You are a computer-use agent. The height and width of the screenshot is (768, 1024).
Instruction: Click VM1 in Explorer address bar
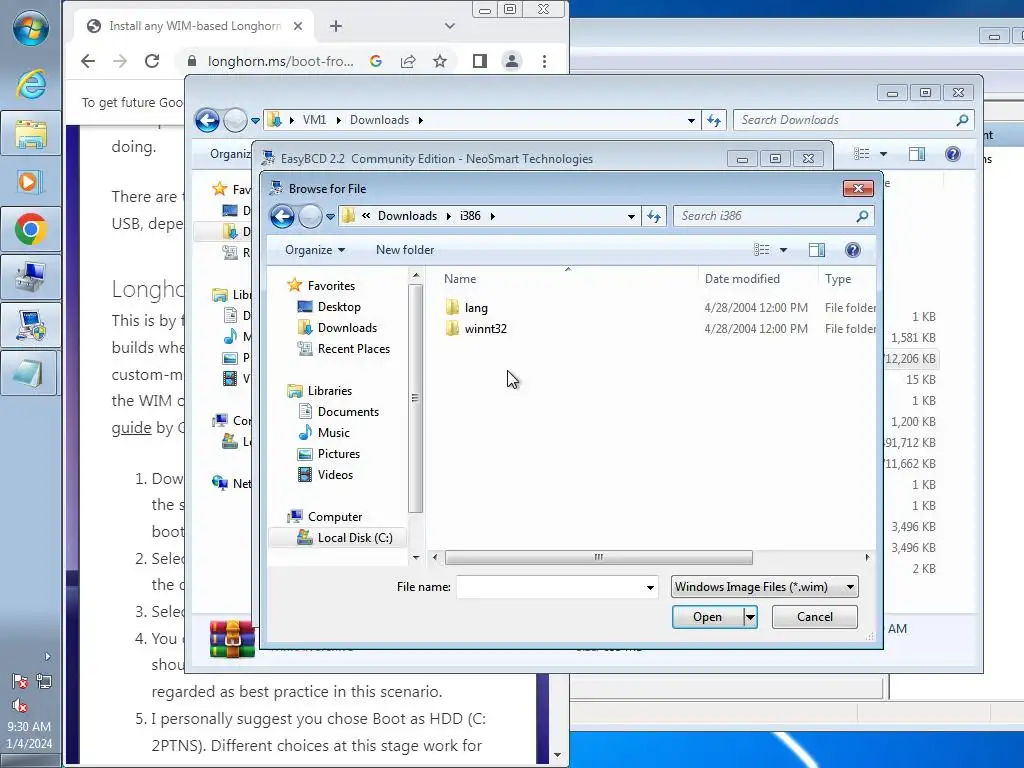(x=314, y=120)
